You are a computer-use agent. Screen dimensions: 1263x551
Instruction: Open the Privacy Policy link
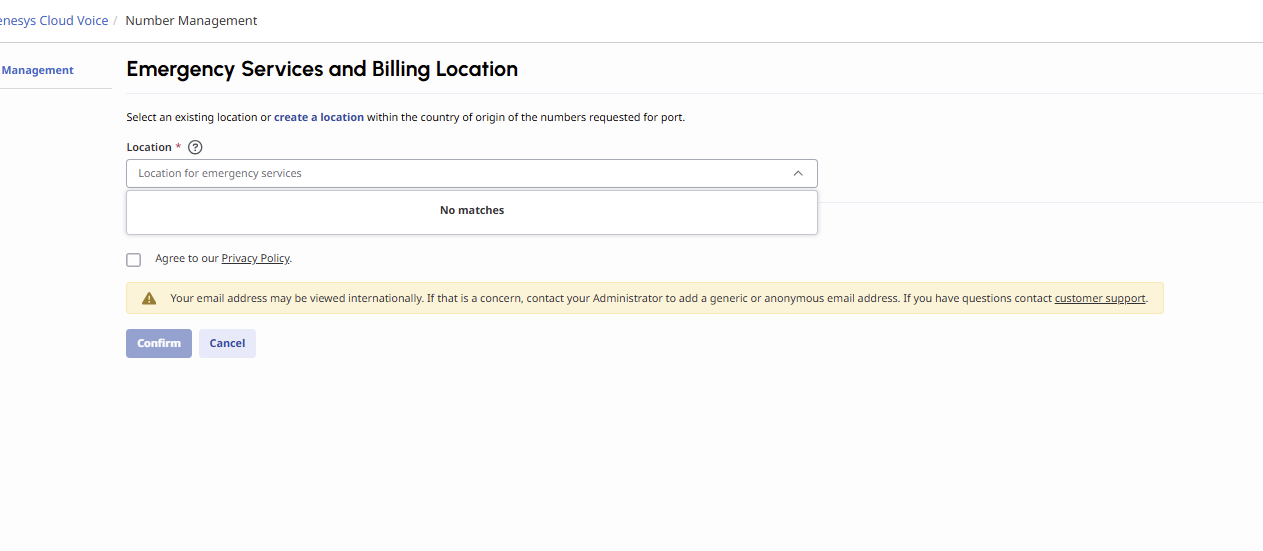pos(255,258)
